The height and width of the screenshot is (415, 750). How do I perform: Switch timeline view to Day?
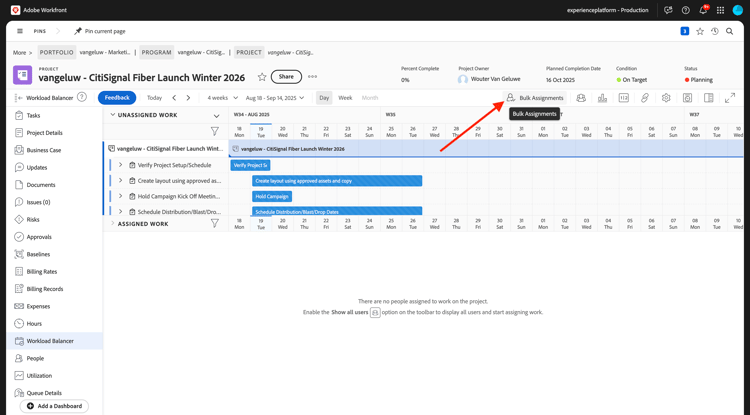click(x=324, y=98)
